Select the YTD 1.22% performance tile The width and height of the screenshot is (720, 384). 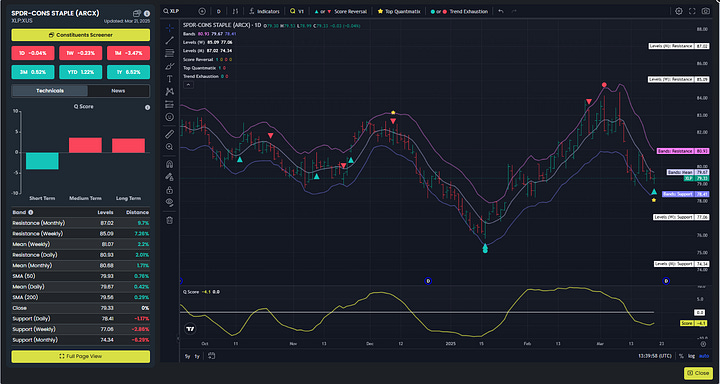80,72
